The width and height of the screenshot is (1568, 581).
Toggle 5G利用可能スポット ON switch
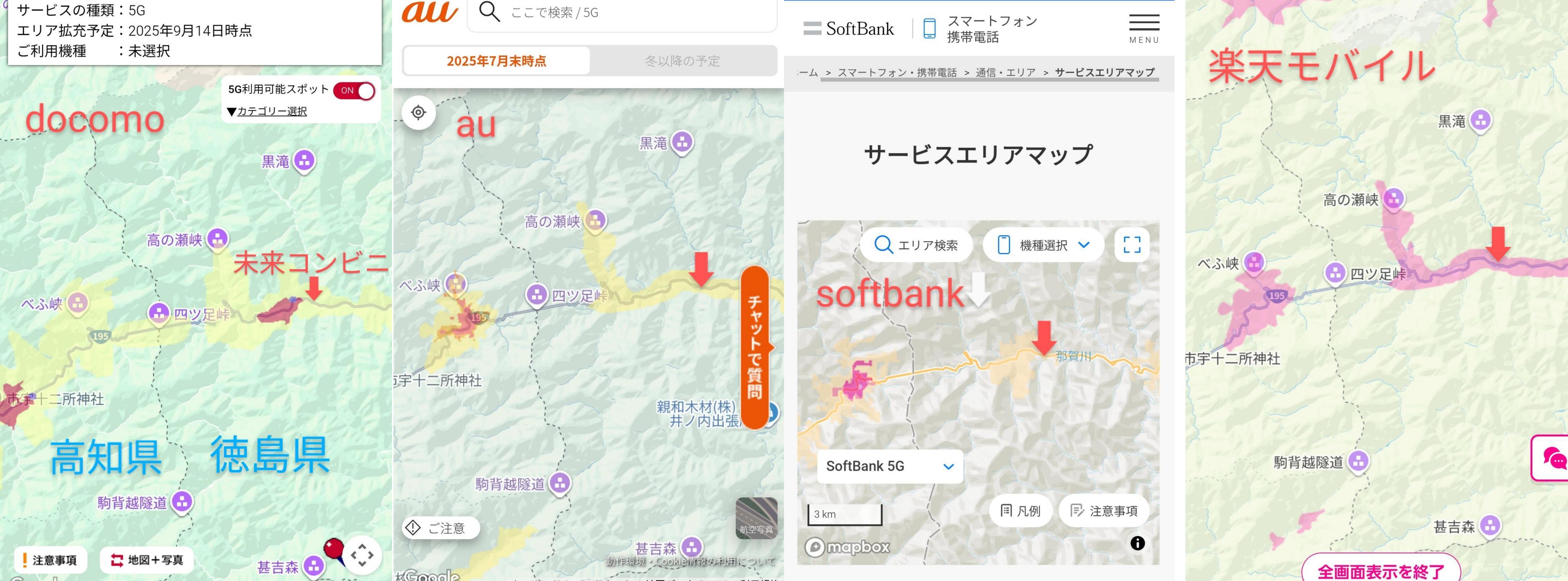(x=354, y=91)
